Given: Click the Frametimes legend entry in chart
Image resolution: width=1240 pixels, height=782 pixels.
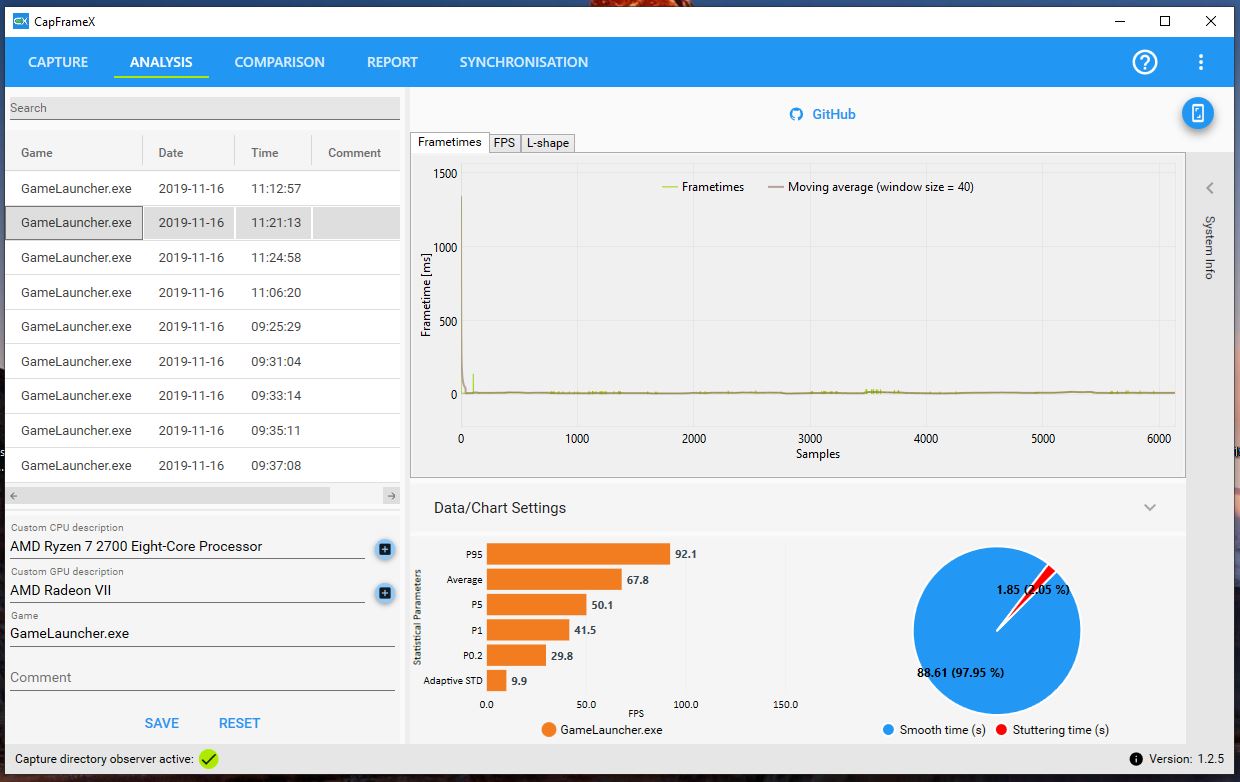Looking at the screenshot, I should [x=703, y=187].
